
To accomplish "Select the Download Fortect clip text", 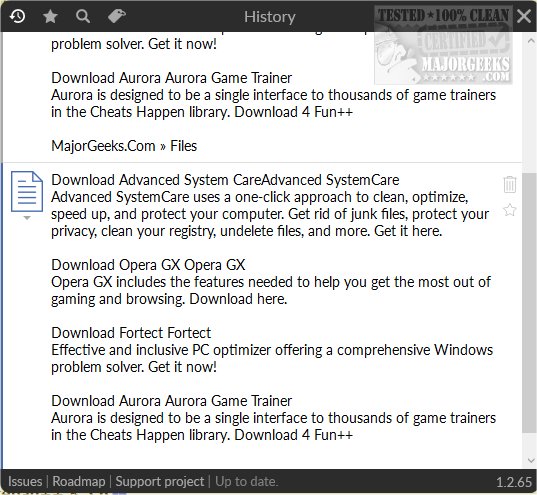I will coord(131,333).
